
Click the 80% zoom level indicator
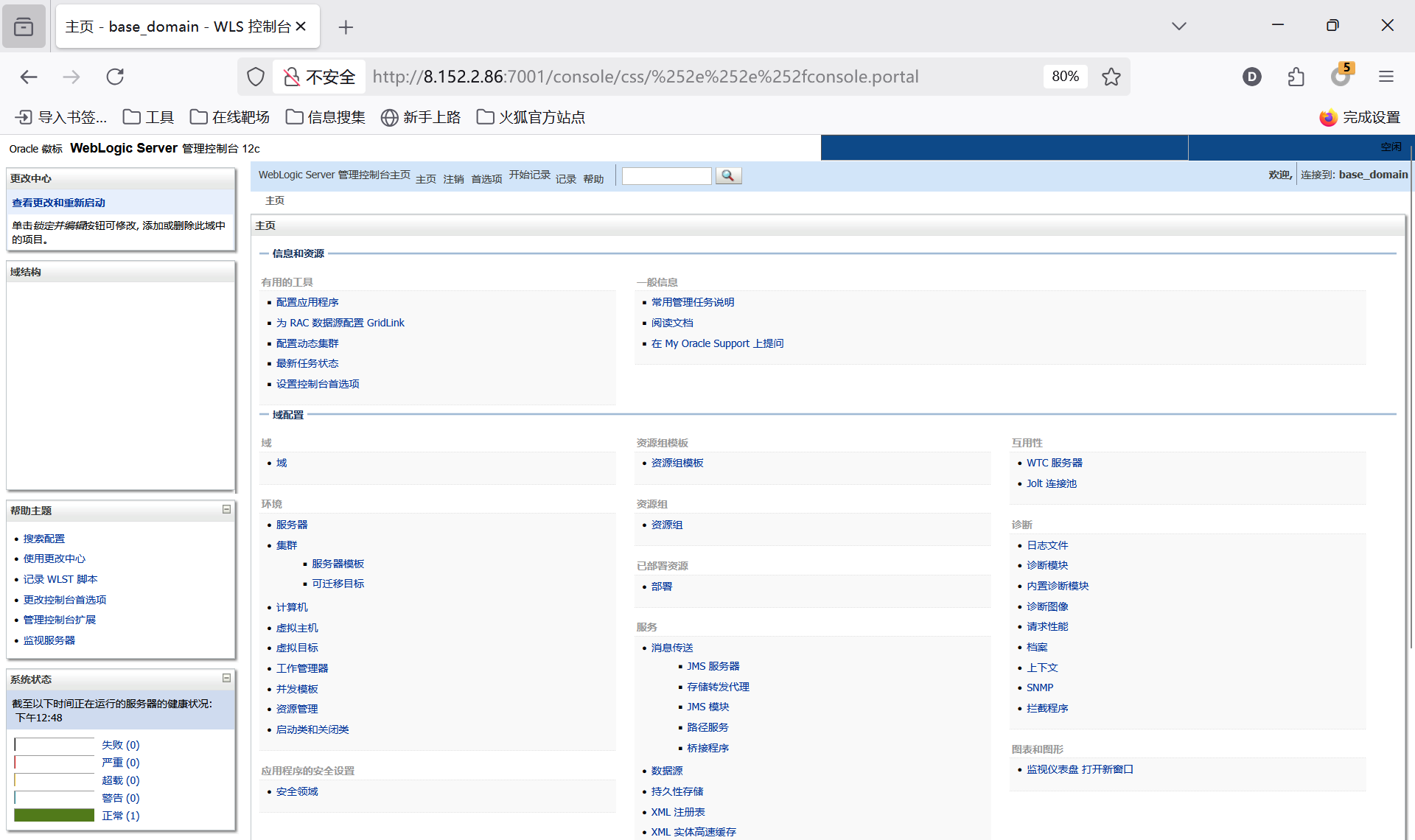[1065, 77]
